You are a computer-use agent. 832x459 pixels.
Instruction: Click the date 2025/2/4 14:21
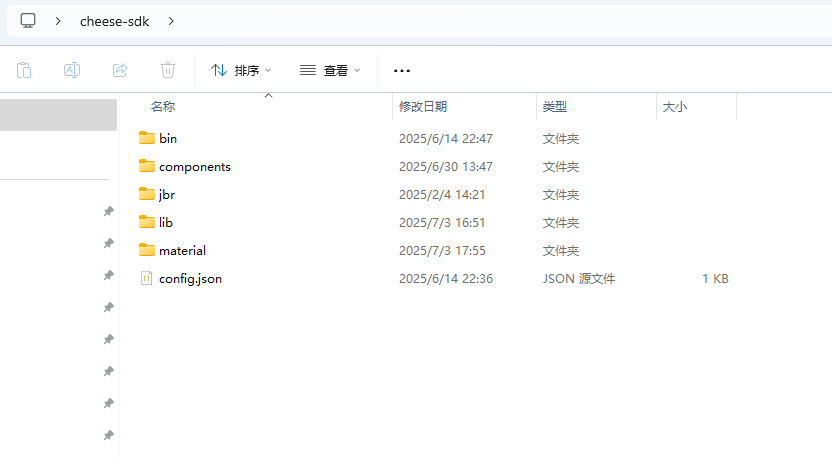[x=442, y=195]
